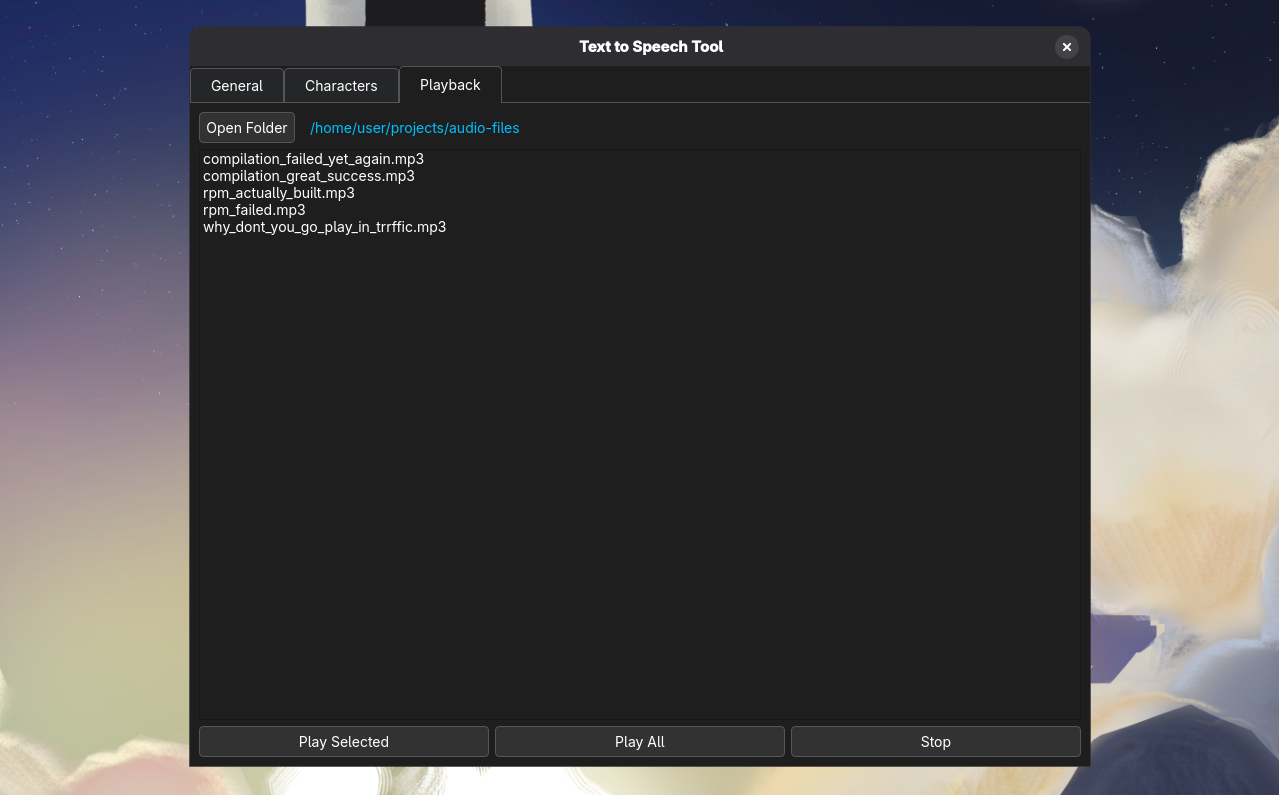Start playback with Play All
The image size is (1279, 795).
pyautogui.click(x=639, y=741)
